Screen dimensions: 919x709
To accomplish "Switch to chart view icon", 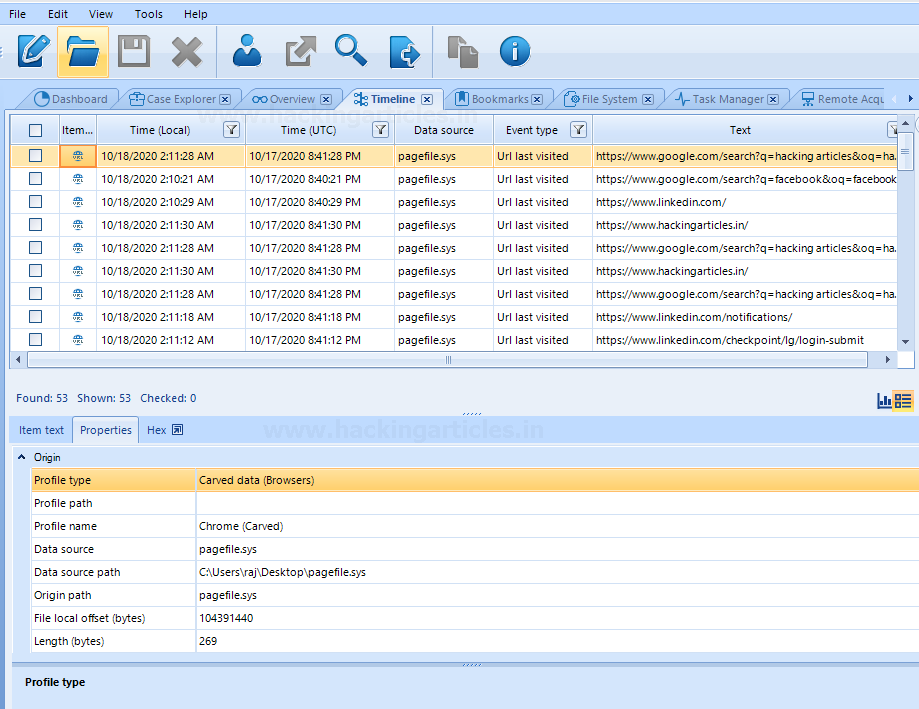I will point(884,401).
